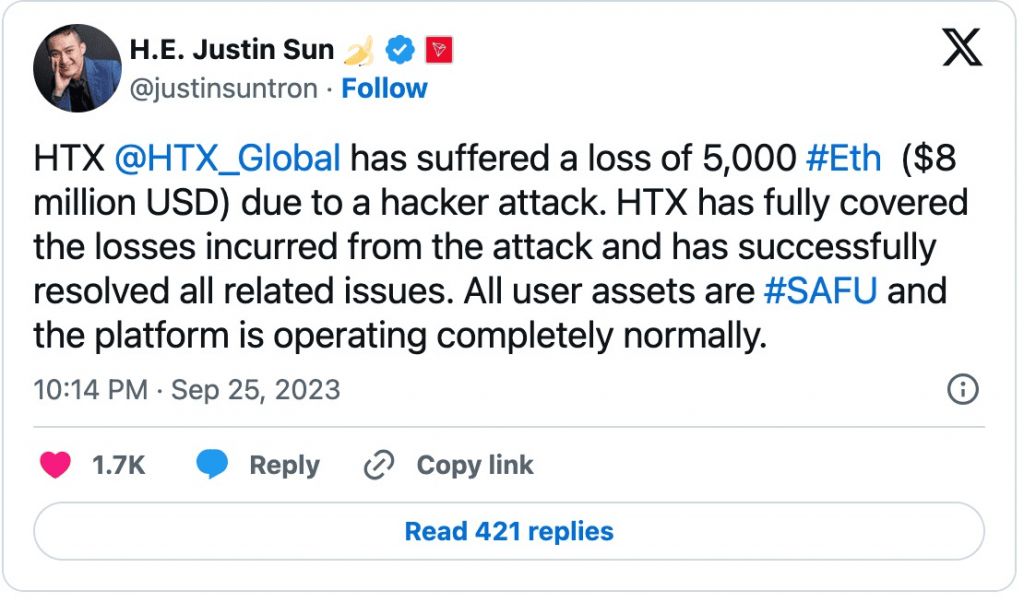Open the #Eth hashtag
Image resolution: width=1024 pixels, height=603 pixels.
(844, 158)
